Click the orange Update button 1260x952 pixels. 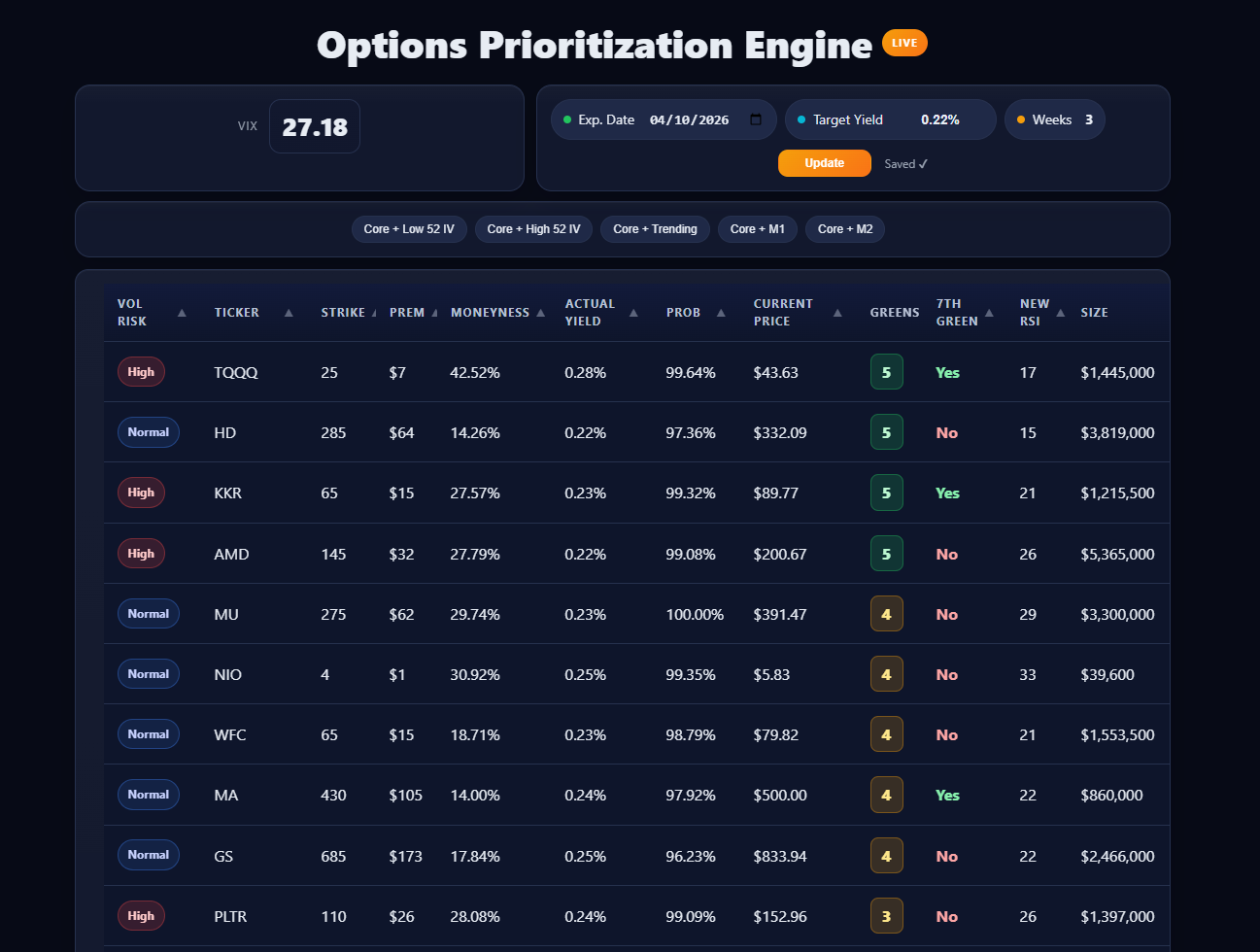[x=824, y=163]
